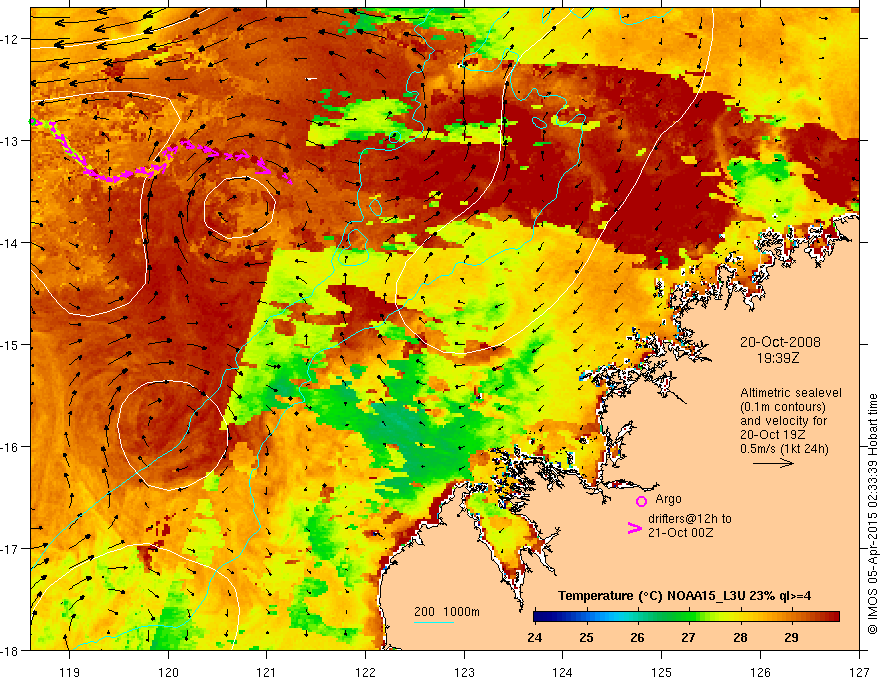
Task: Click the 0.5m/s velocity scale arrow
Action: pos(773,463)
